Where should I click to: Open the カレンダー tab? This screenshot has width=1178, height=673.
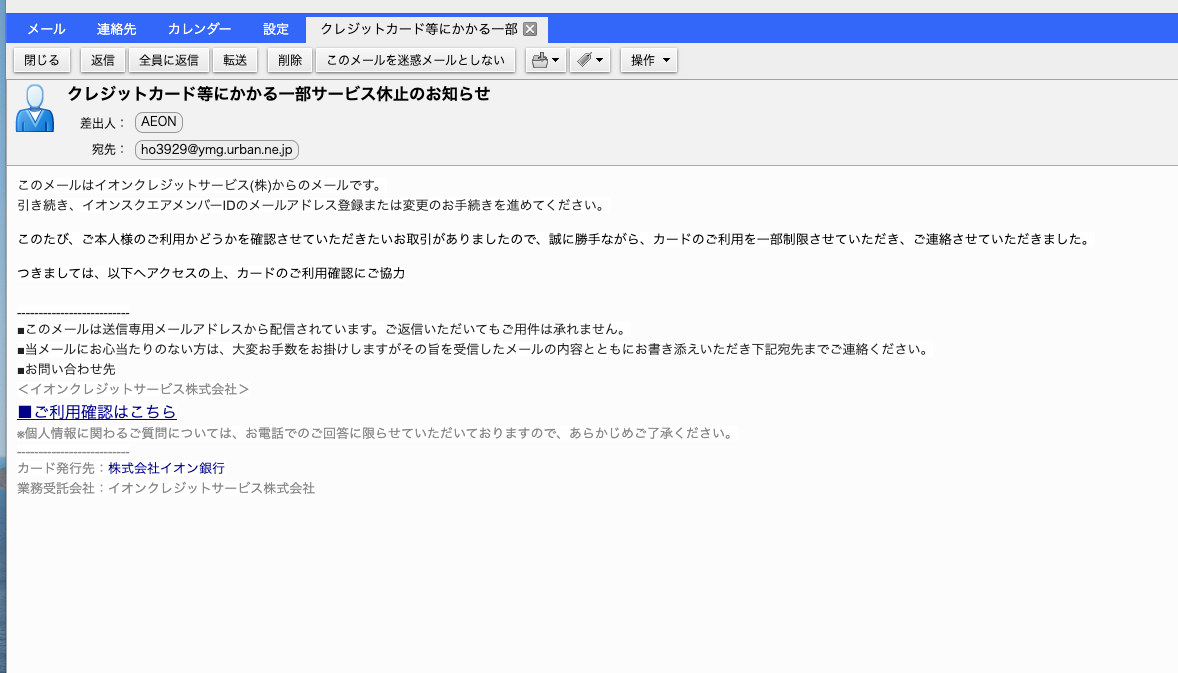click(x=199, y=29)
